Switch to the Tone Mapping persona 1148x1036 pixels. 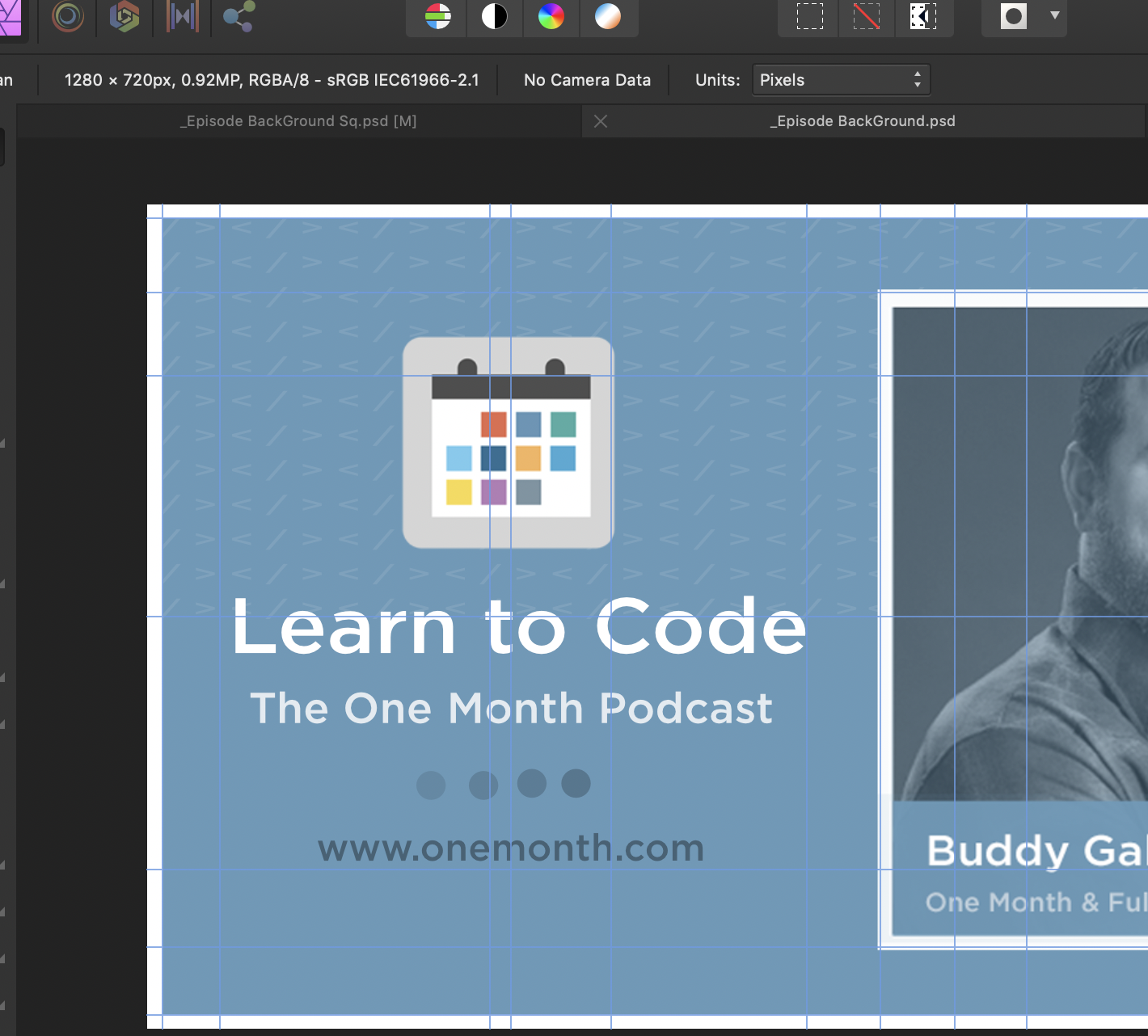pyautogui.click(x=183, y=16)
